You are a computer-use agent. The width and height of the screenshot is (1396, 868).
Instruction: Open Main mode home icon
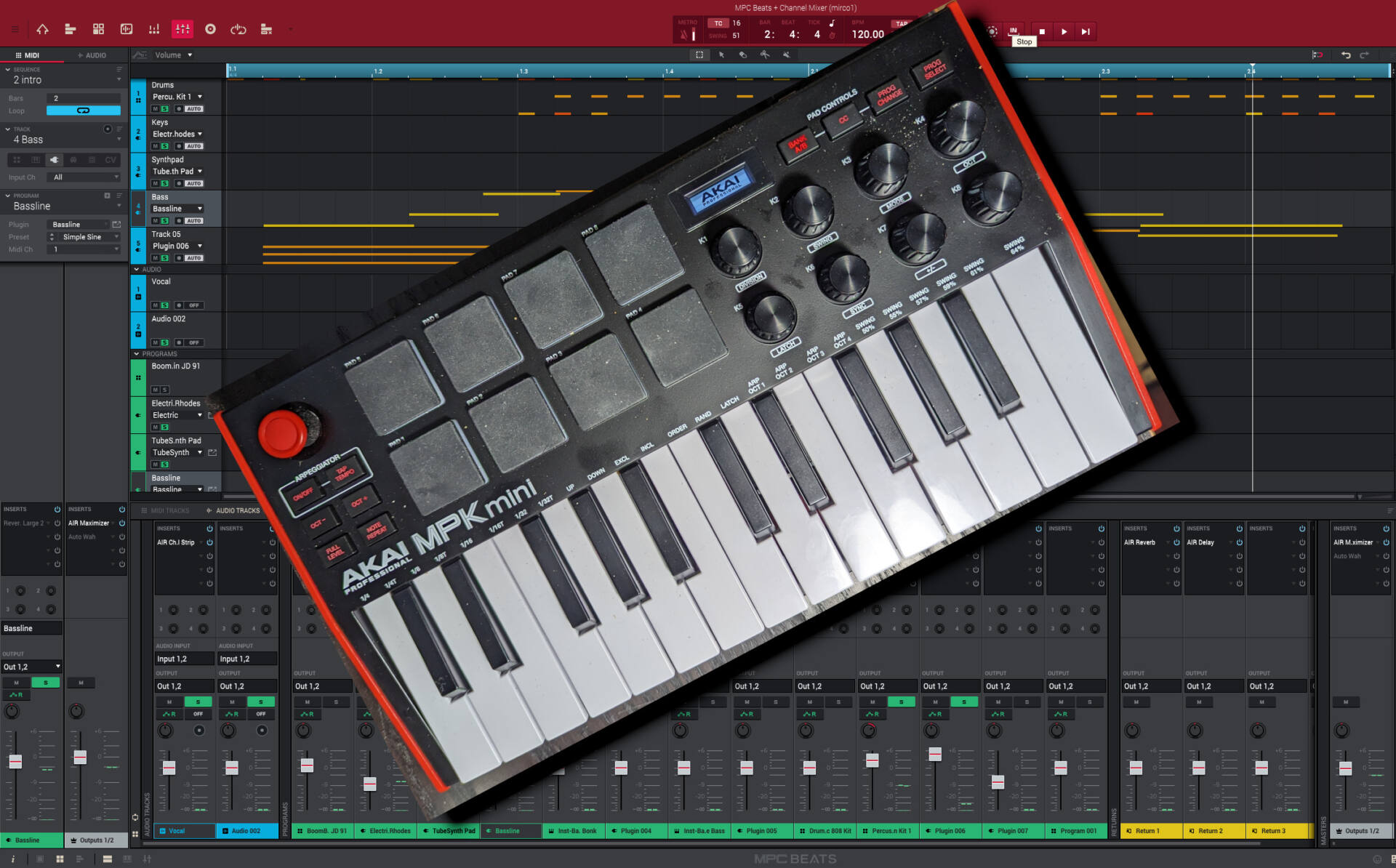click(42, 29)
